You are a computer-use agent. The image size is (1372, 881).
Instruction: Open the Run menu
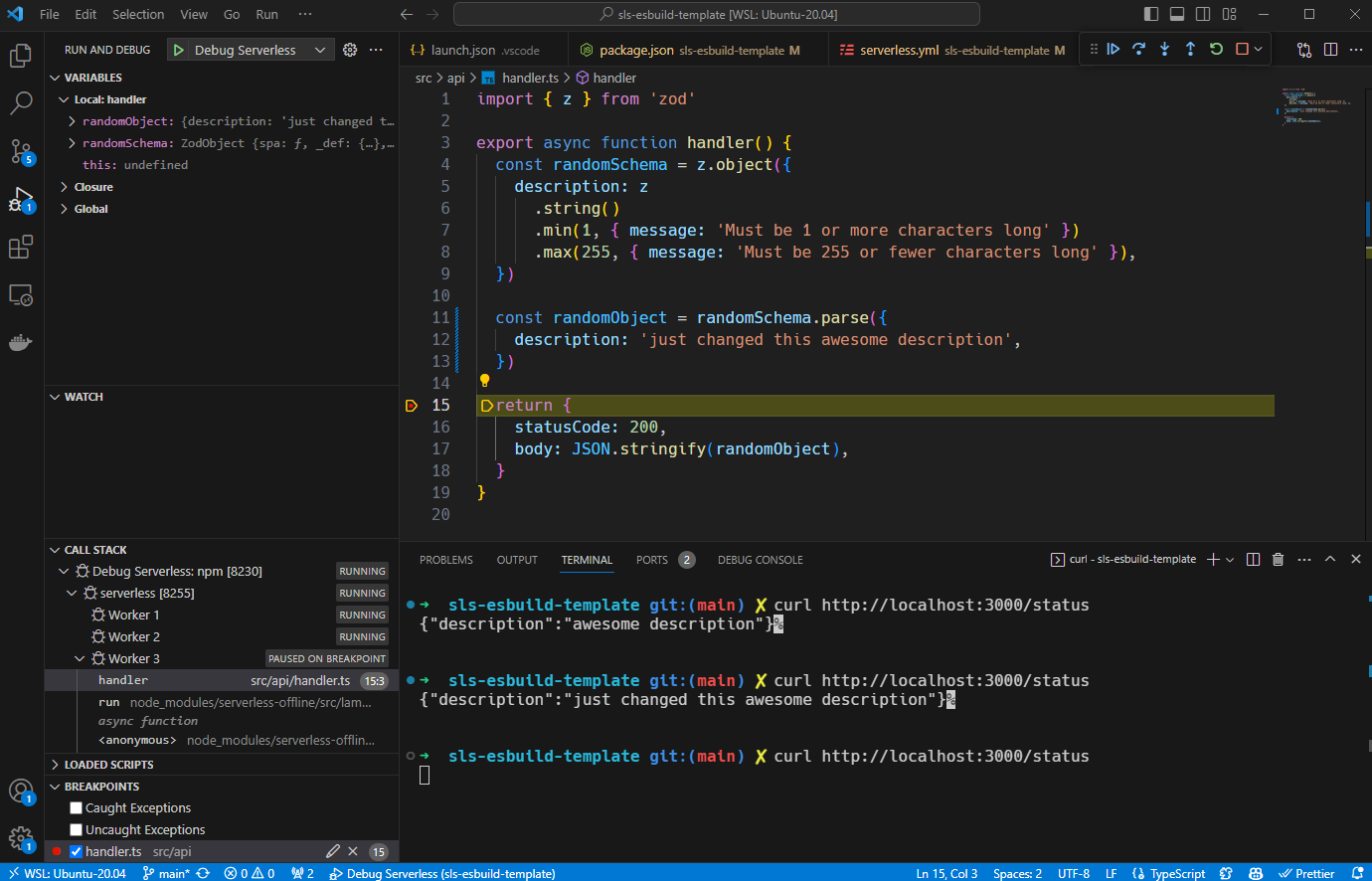tap(266, 14)
